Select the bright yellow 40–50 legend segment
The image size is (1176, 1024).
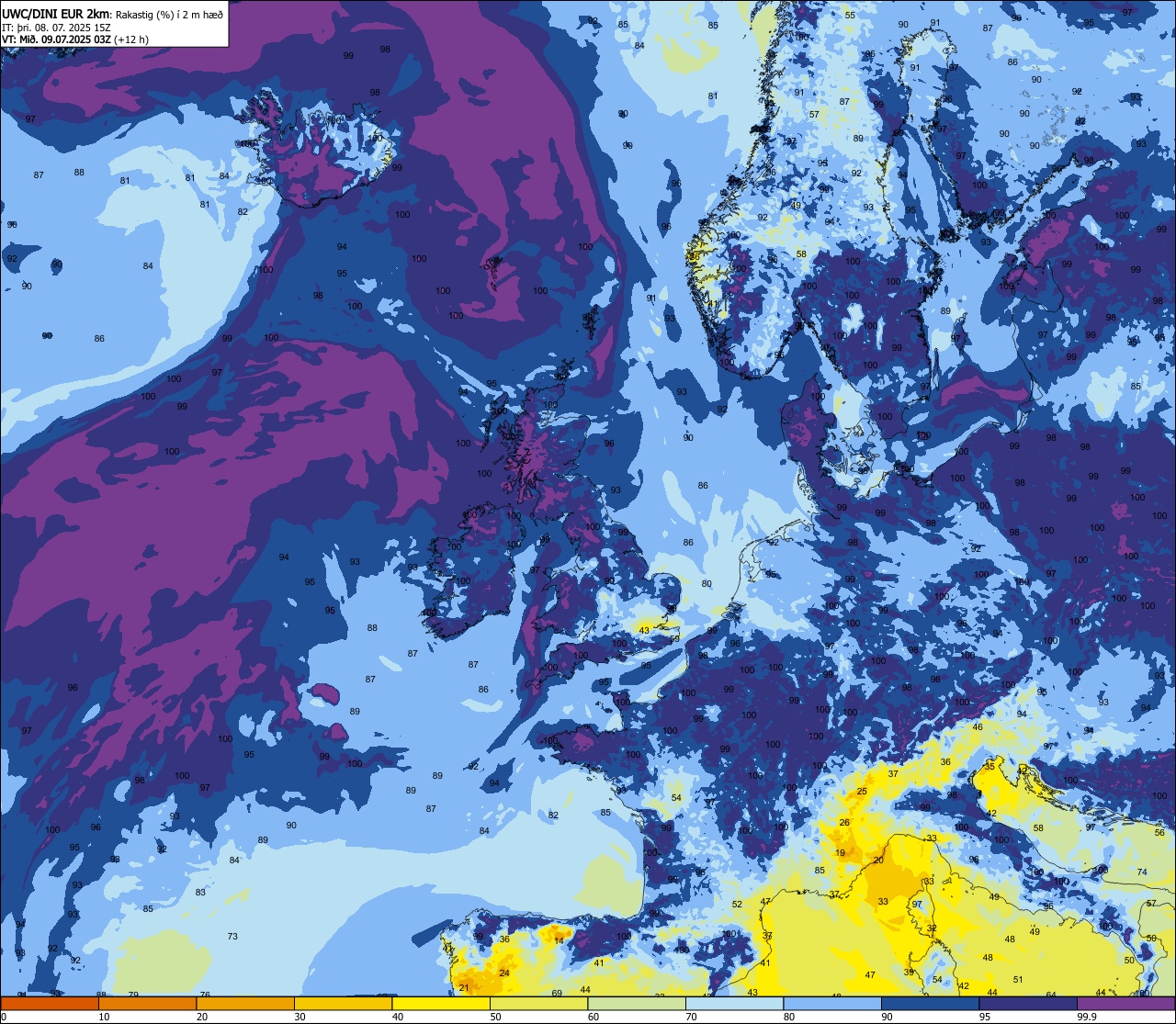click(x=441, y=1003)
